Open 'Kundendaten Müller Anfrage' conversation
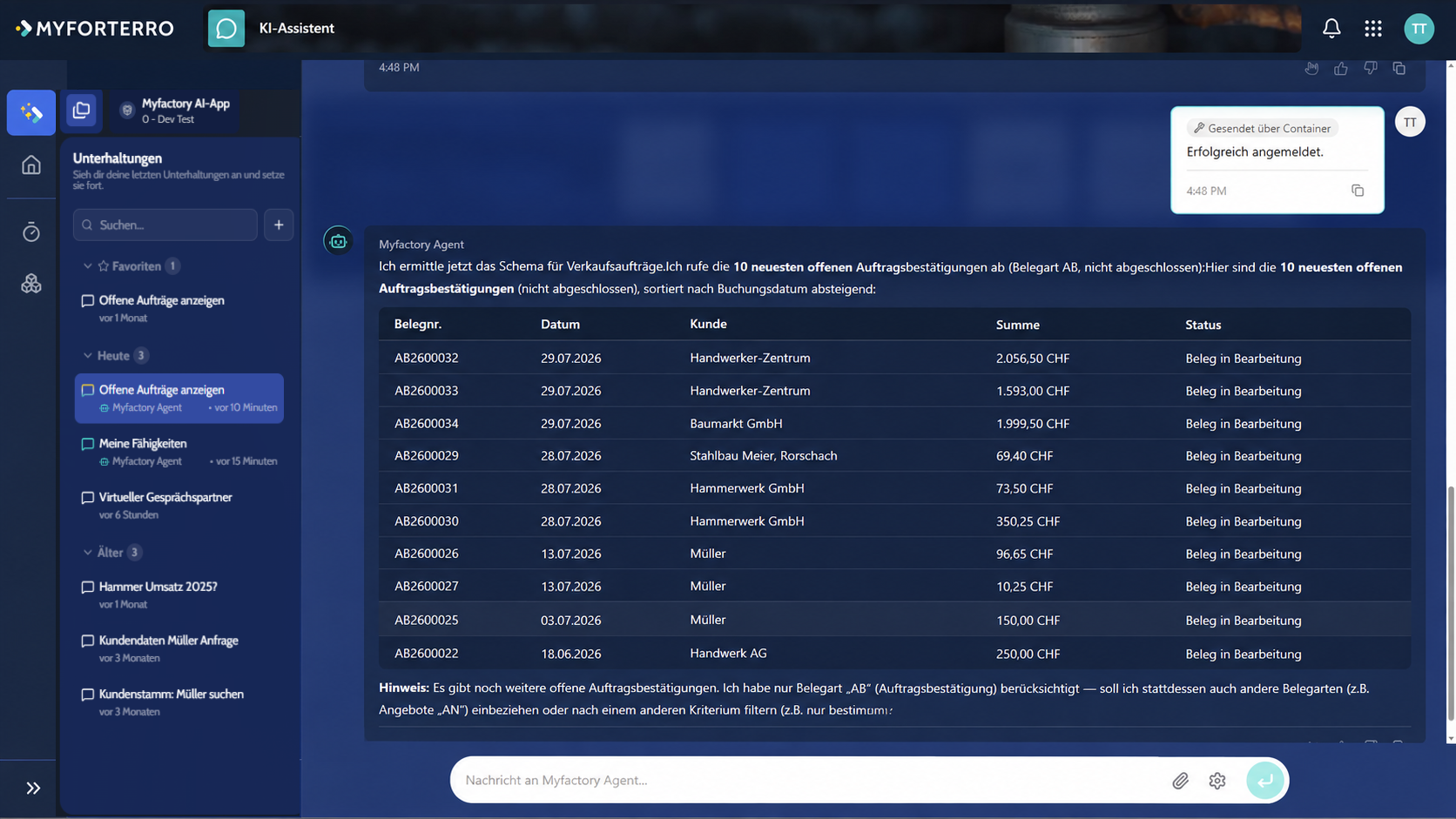Image resolution: width=1456 pixels, height=819 pixels. click(179, 648)
